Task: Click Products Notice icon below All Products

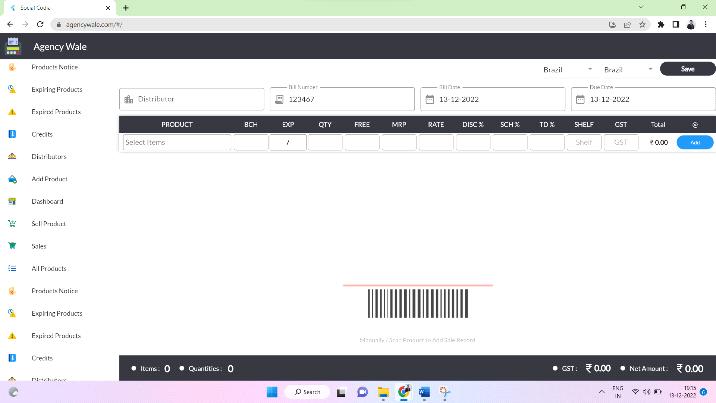Action: coord(12,291)
